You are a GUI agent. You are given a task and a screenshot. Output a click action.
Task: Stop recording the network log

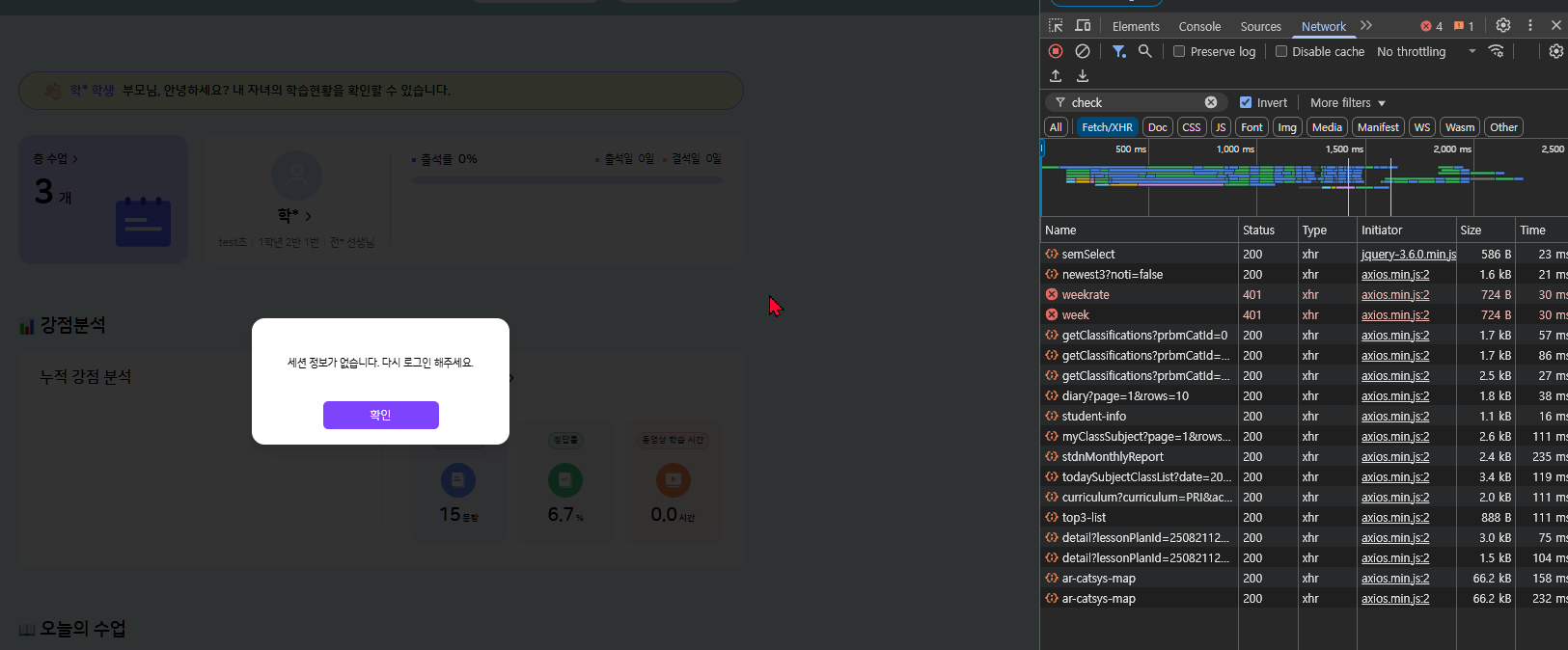(x=1056, y=51)
